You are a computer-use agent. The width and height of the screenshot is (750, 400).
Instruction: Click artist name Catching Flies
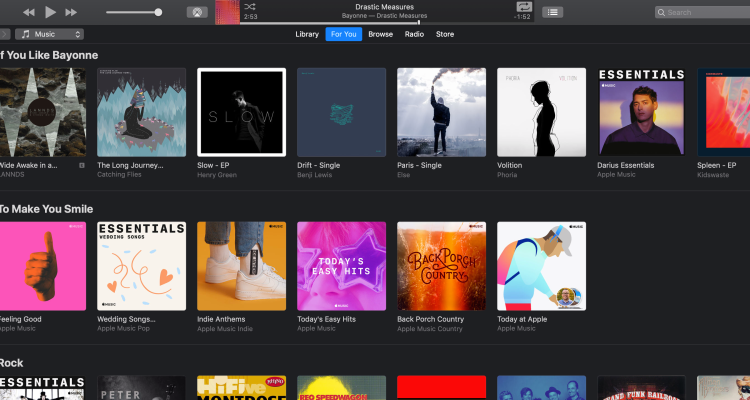[119, 175]
